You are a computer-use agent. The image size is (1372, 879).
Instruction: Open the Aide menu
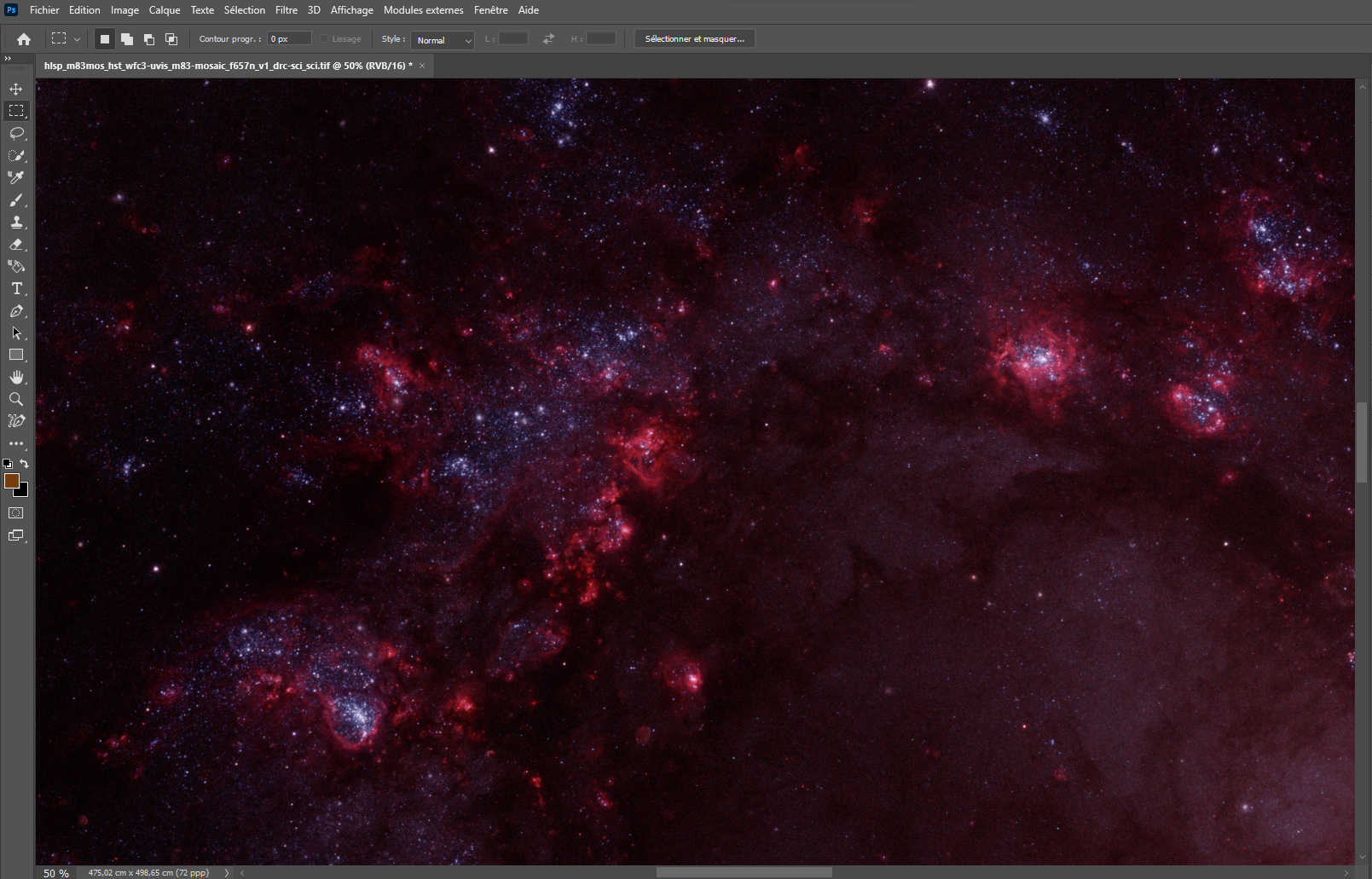point(529,10)
